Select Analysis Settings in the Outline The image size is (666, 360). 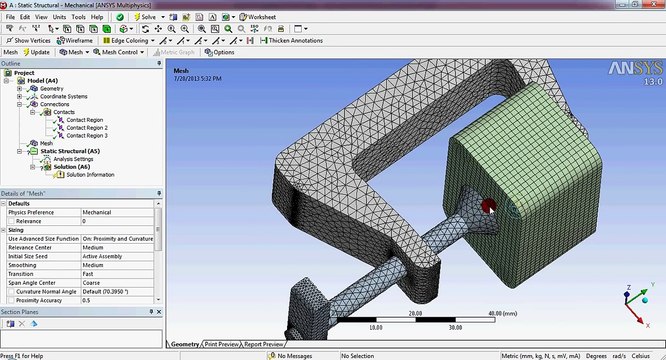tap(73, 159)
